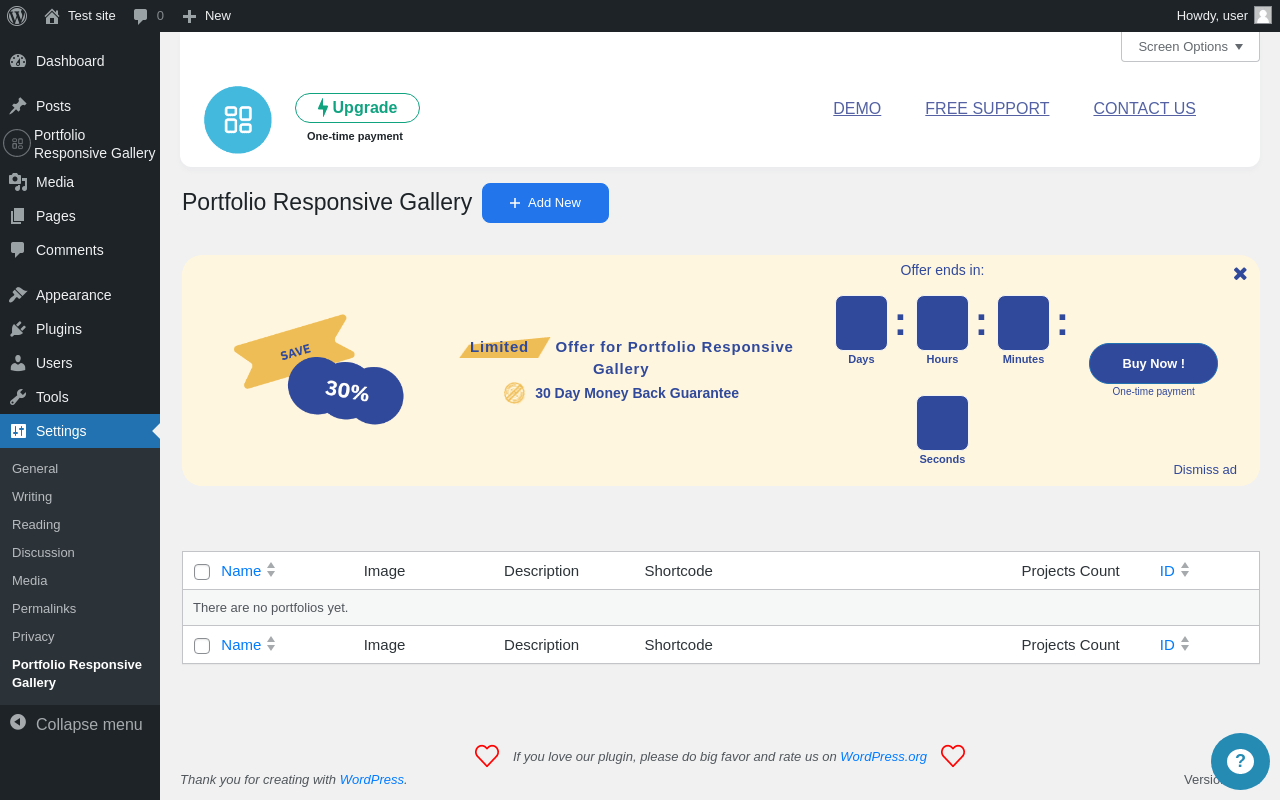Image resolution: width=1280 pixels, height=800 pixels.
Task: Open Portfolio Responsive Gallery settings submenu
Action: pos(77,673)
